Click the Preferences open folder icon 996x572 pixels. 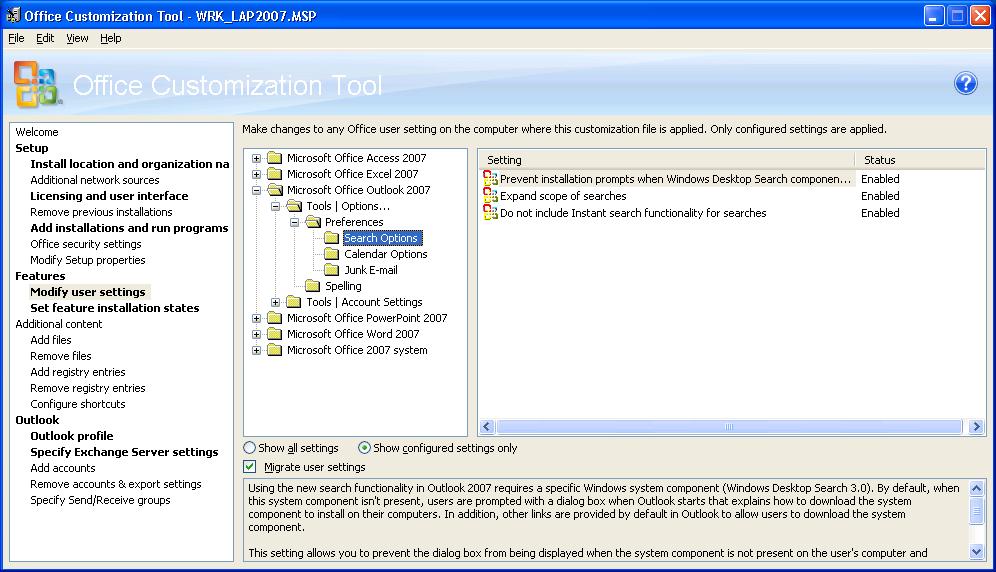click(x=313, y=222)
